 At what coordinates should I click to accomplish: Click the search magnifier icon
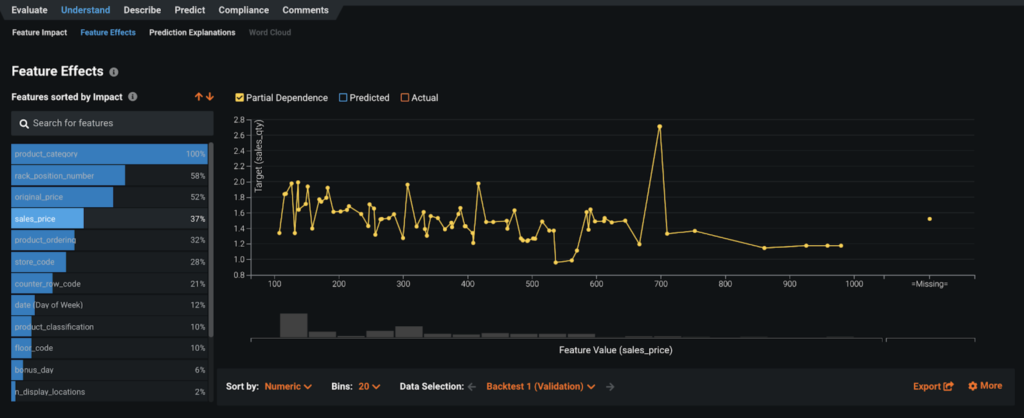[x=24, y=123]
